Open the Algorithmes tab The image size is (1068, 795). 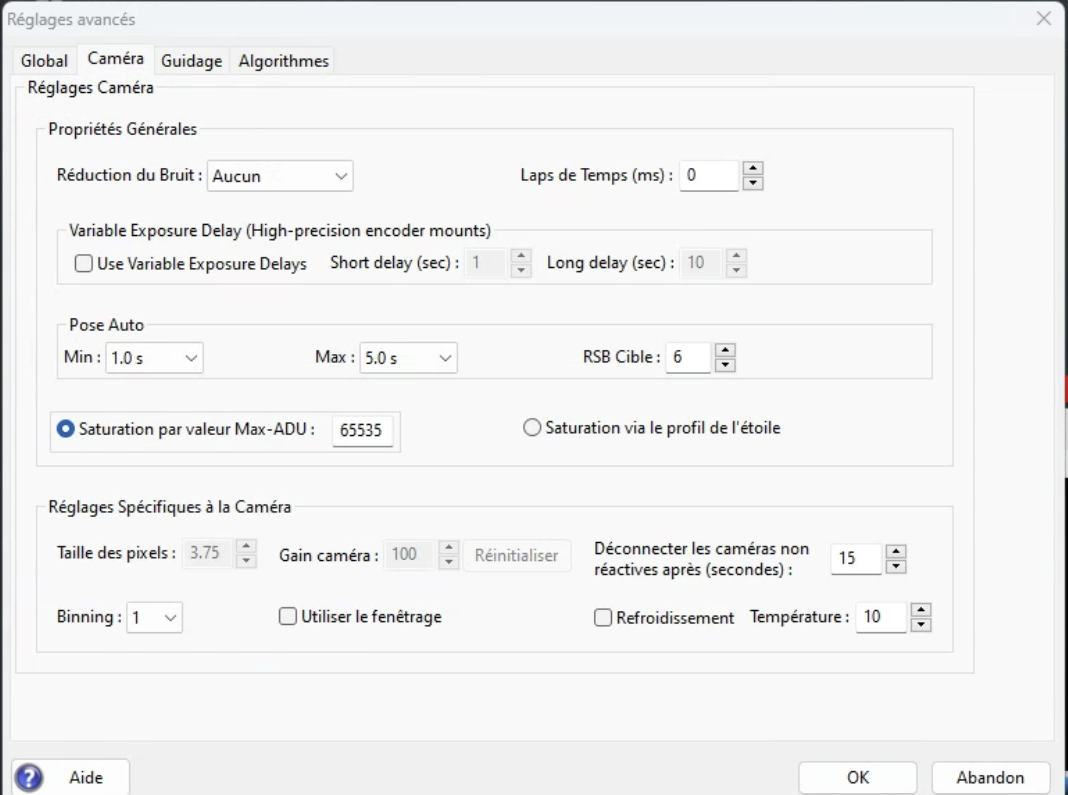283,61
